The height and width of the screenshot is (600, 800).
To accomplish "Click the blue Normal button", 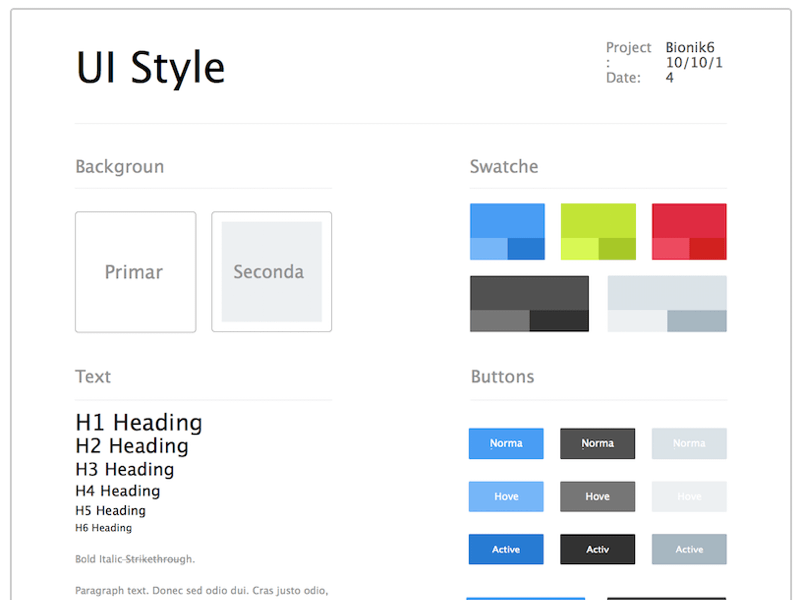I will 506,443.
